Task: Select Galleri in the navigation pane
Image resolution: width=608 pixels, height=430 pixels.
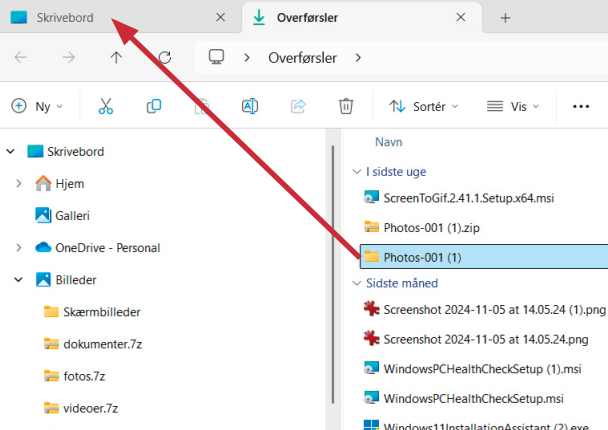Action: click(74, 215)
